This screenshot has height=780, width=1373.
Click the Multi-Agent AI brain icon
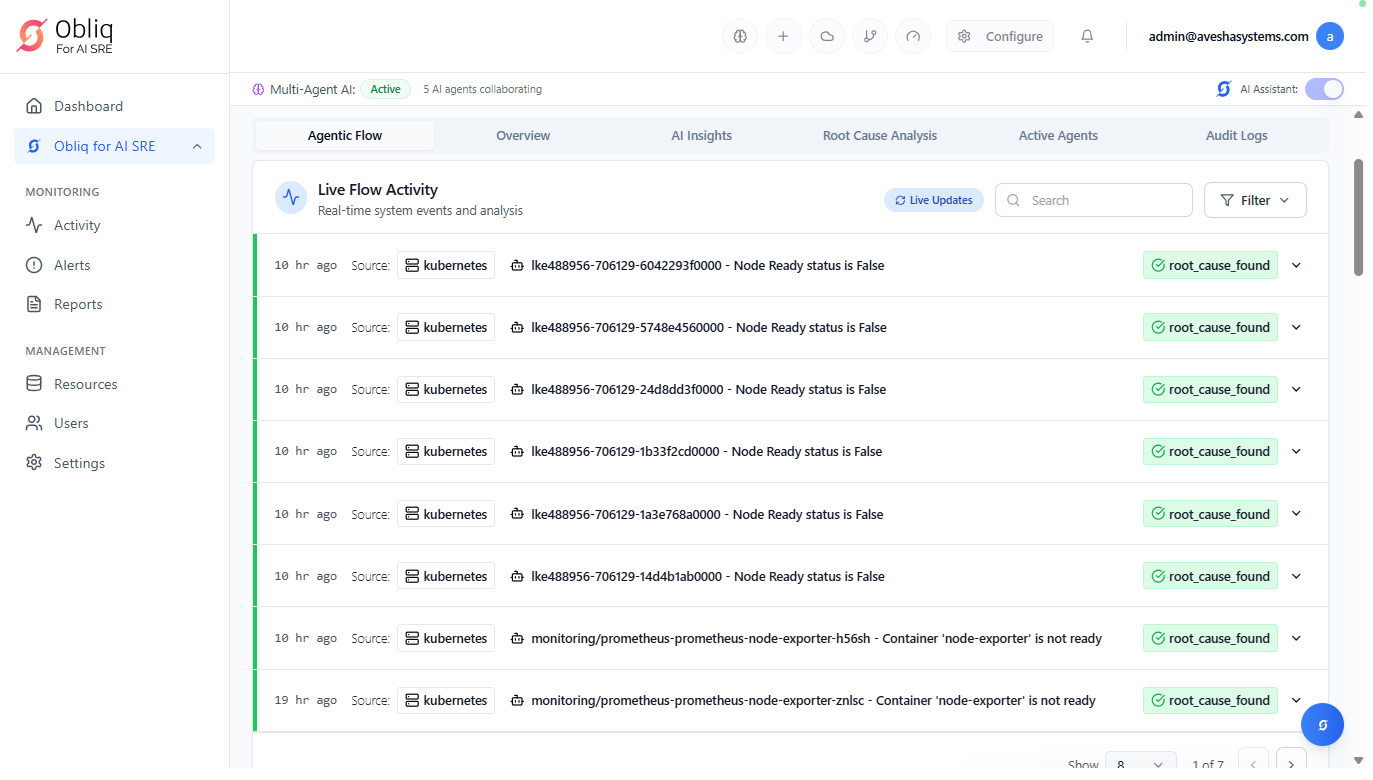258,89
